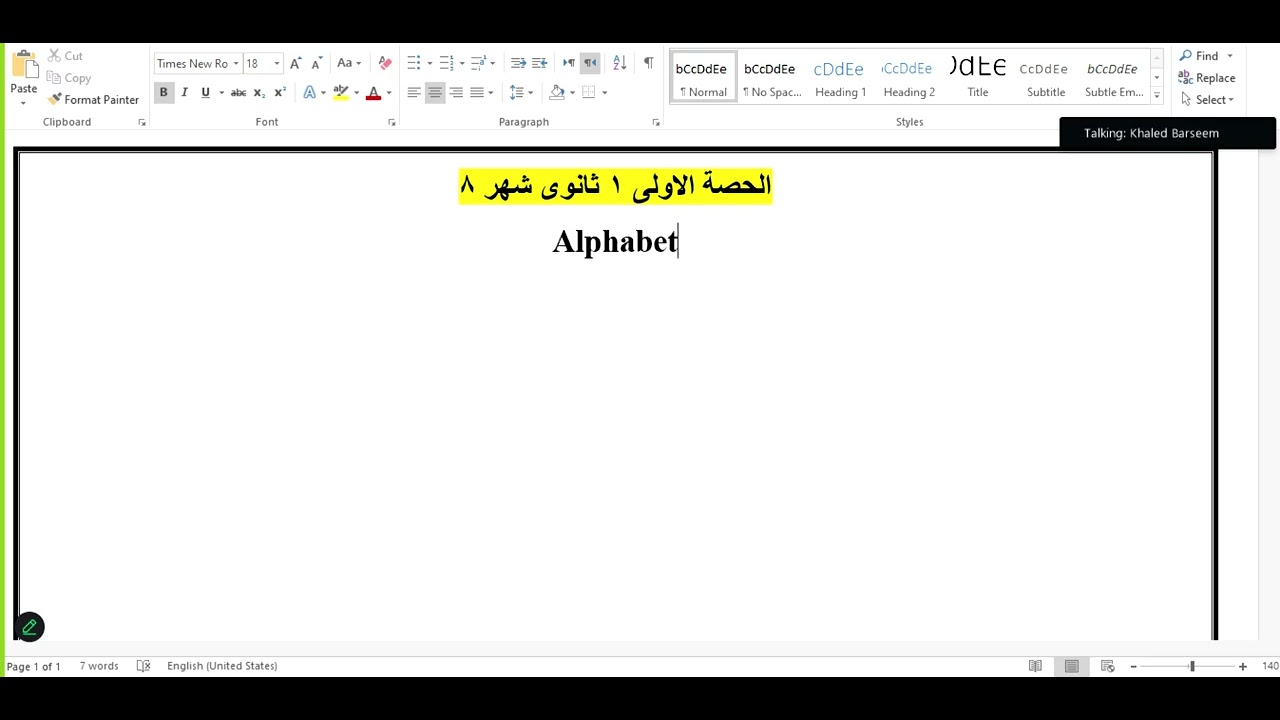Align text to the right
1280x720 pixels.
click(x=456, y=92)
